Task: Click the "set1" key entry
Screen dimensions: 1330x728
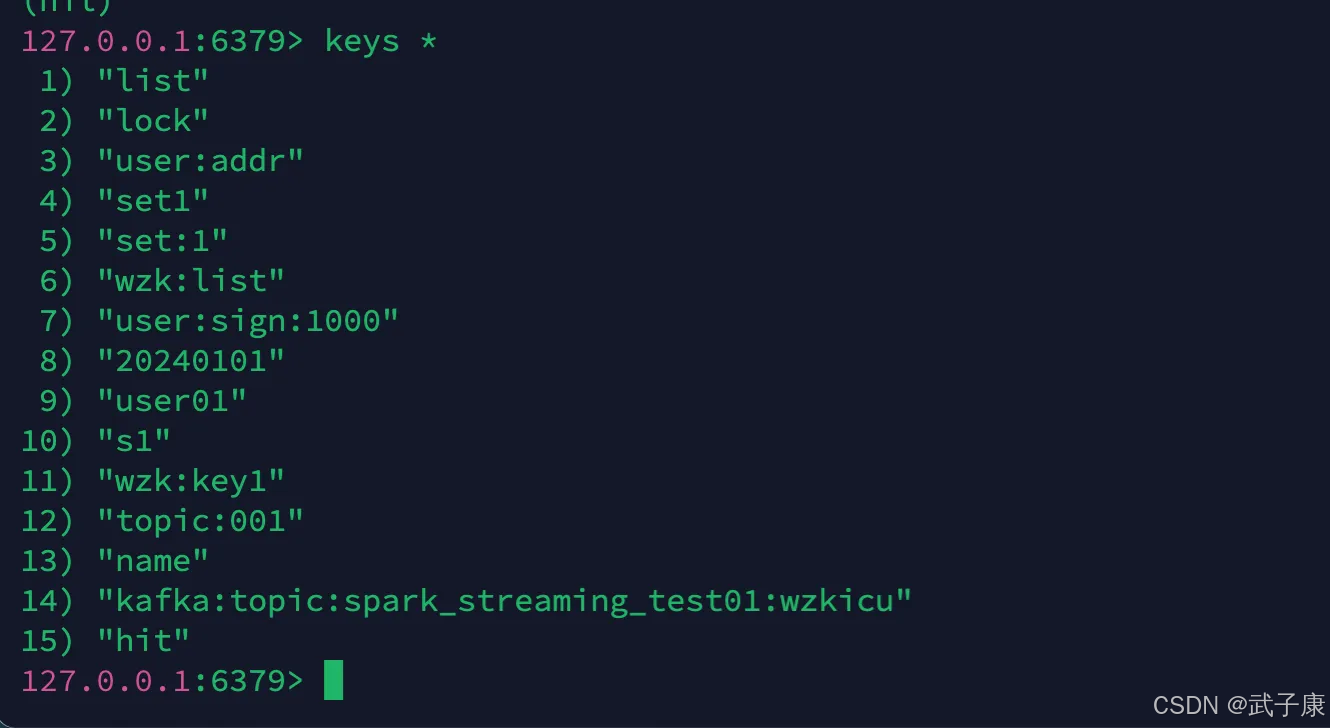Action: pos(153,201)
